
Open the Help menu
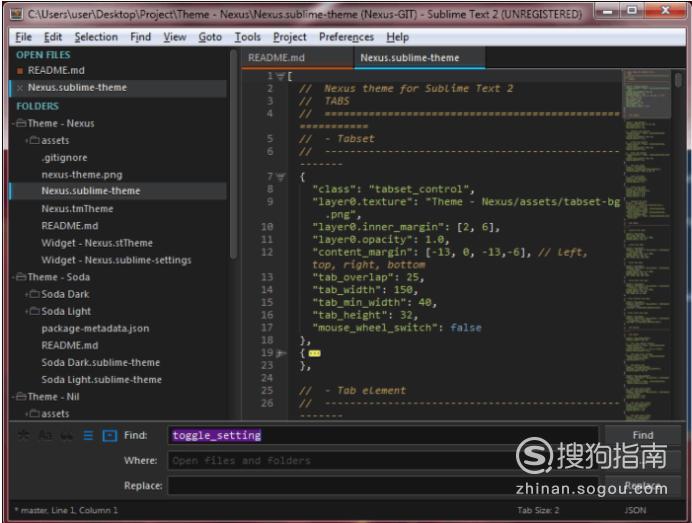tap(398, 37)
